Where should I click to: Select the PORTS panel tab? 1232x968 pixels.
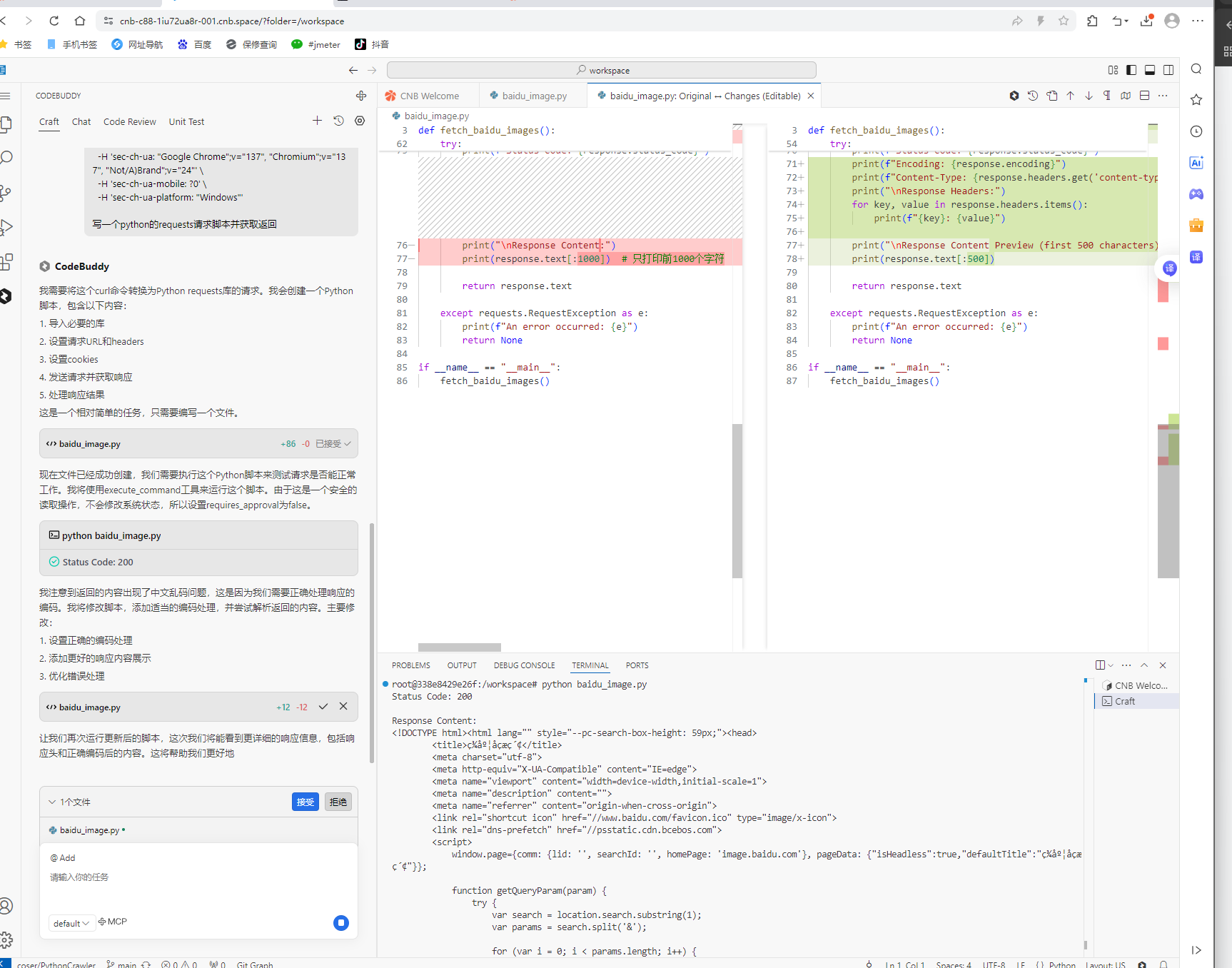coord(637,665)
